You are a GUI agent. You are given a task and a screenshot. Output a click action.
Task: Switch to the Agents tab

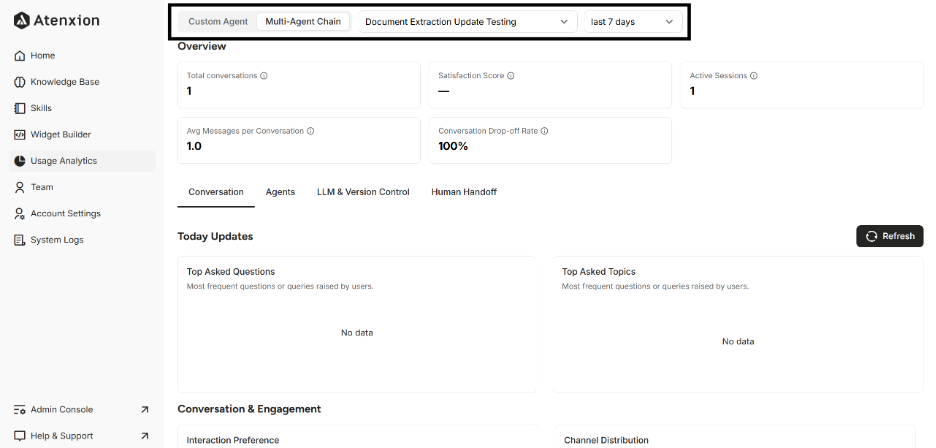pyautogui.click(x=281, y=192)
